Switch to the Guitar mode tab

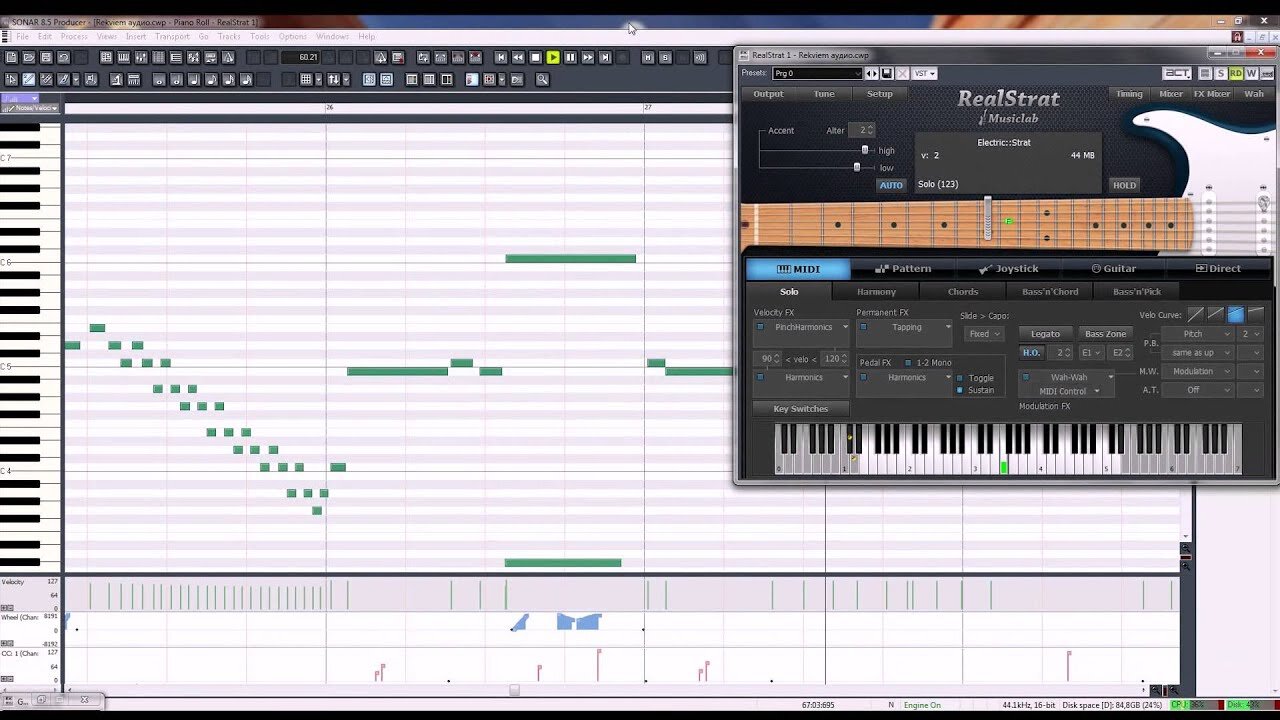click(x=1113, y=269)
